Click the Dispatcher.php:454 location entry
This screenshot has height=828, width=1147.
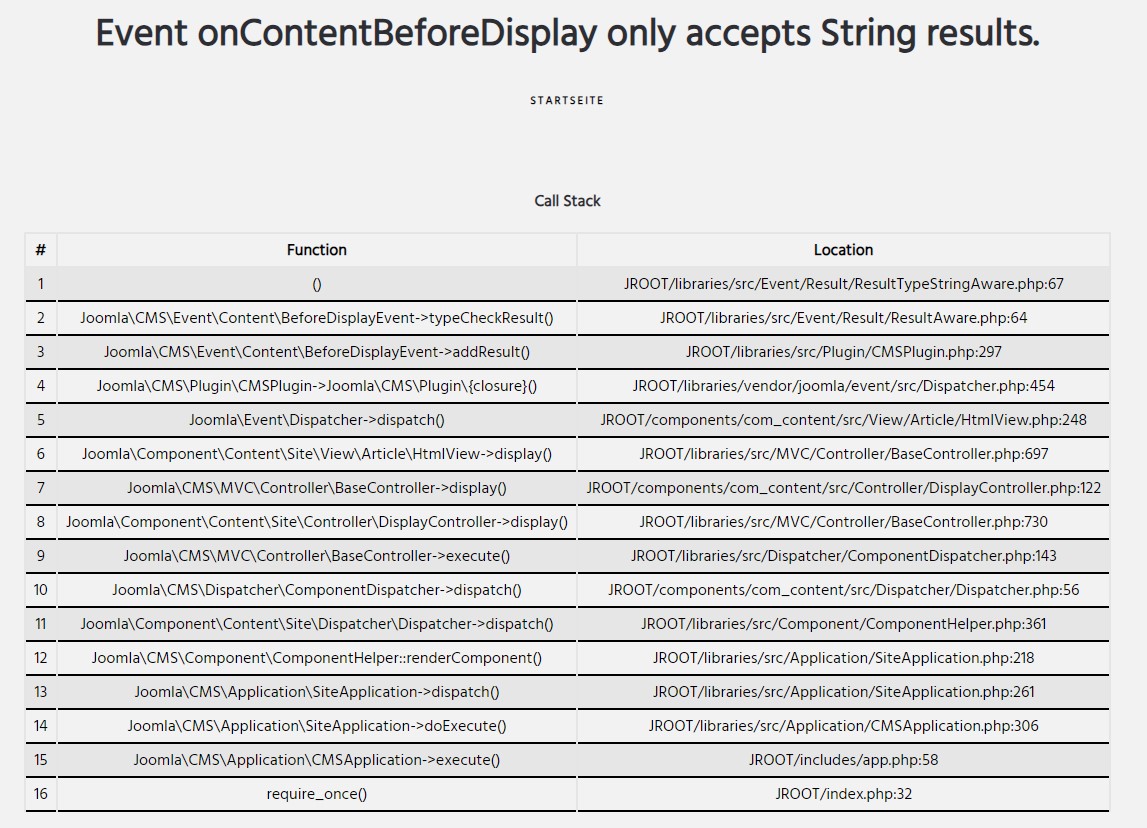click(843, 386)
